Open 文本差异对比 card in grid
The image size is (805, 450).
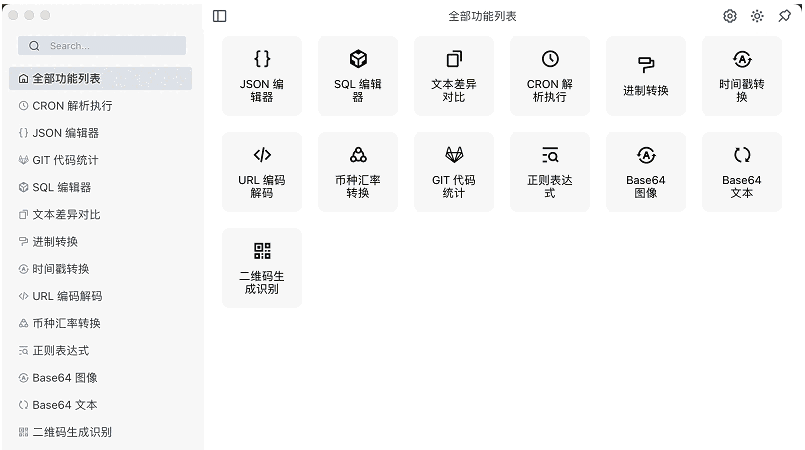pos(454,76)
